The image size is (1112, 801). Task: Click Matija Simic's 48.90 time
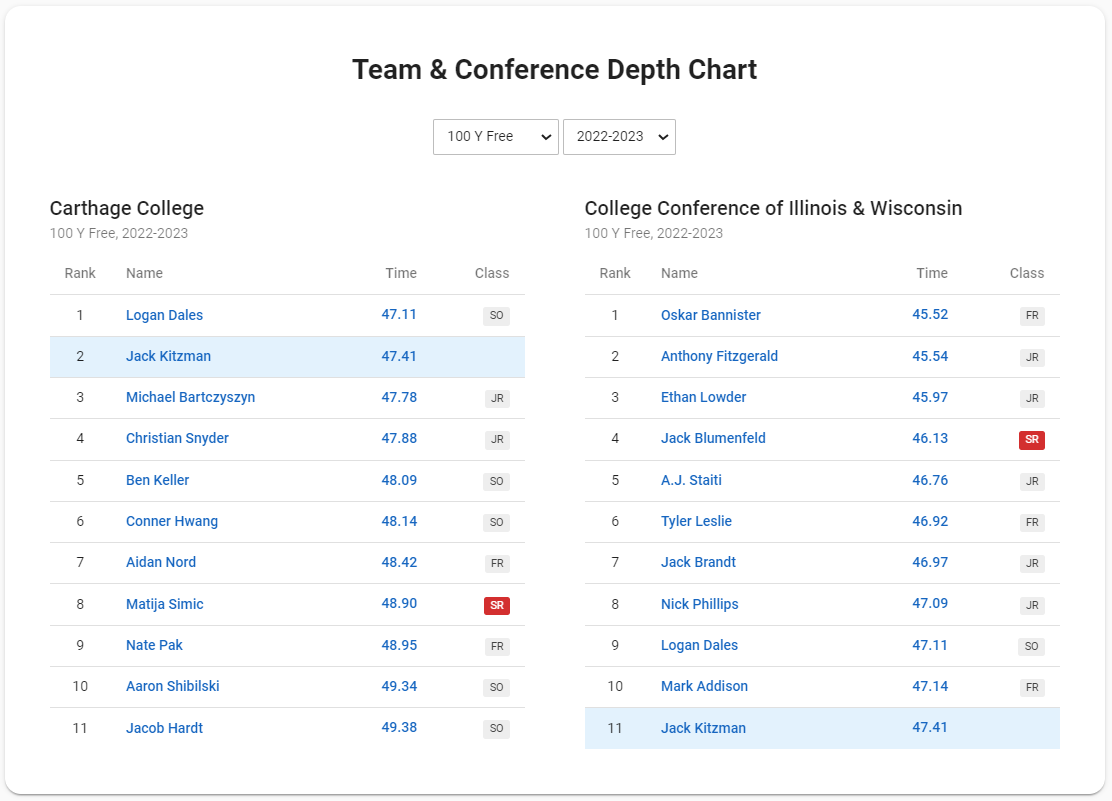point(399,604)
